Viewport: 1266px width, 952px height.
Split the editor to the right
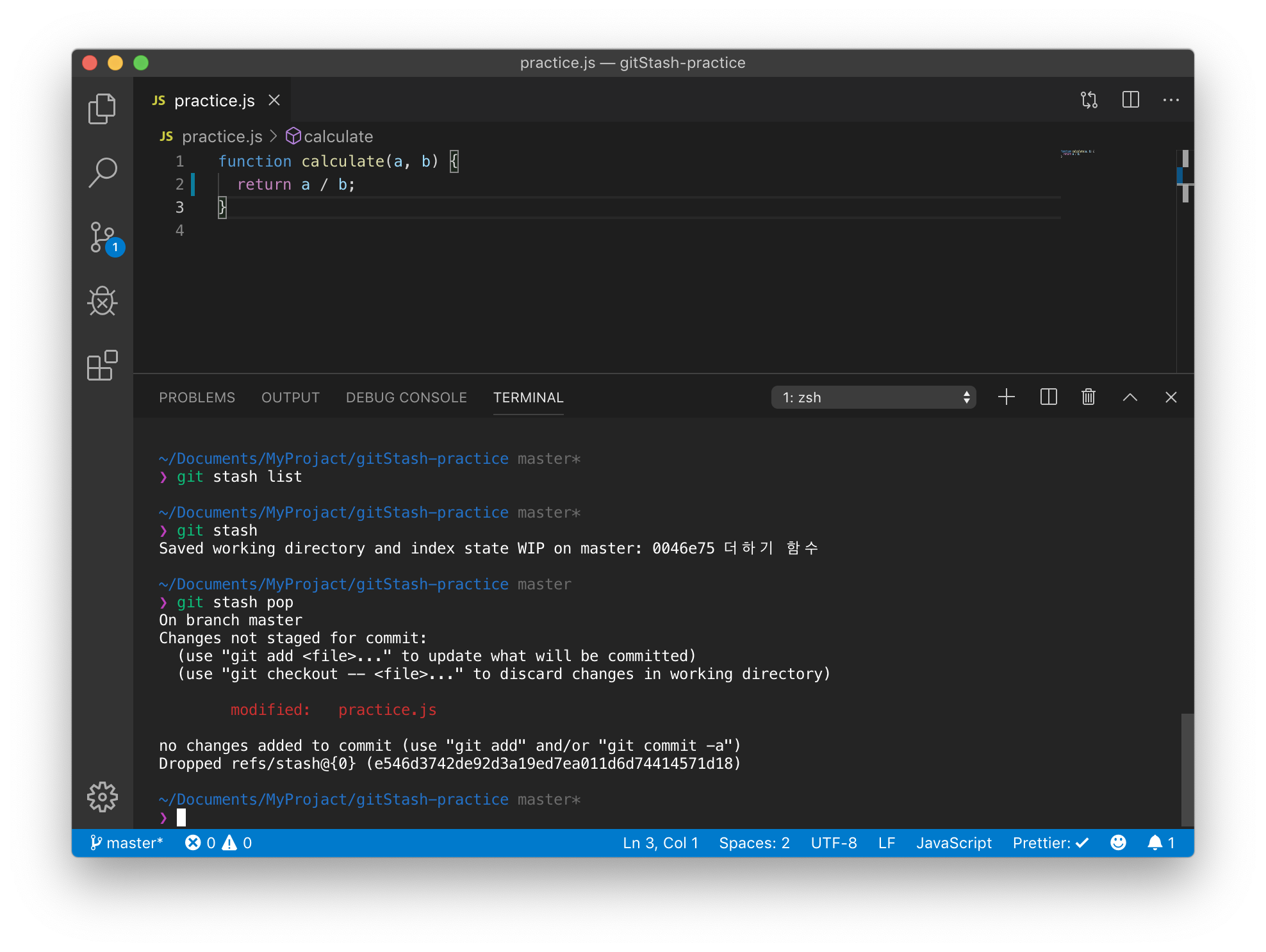coord(1130,100)
